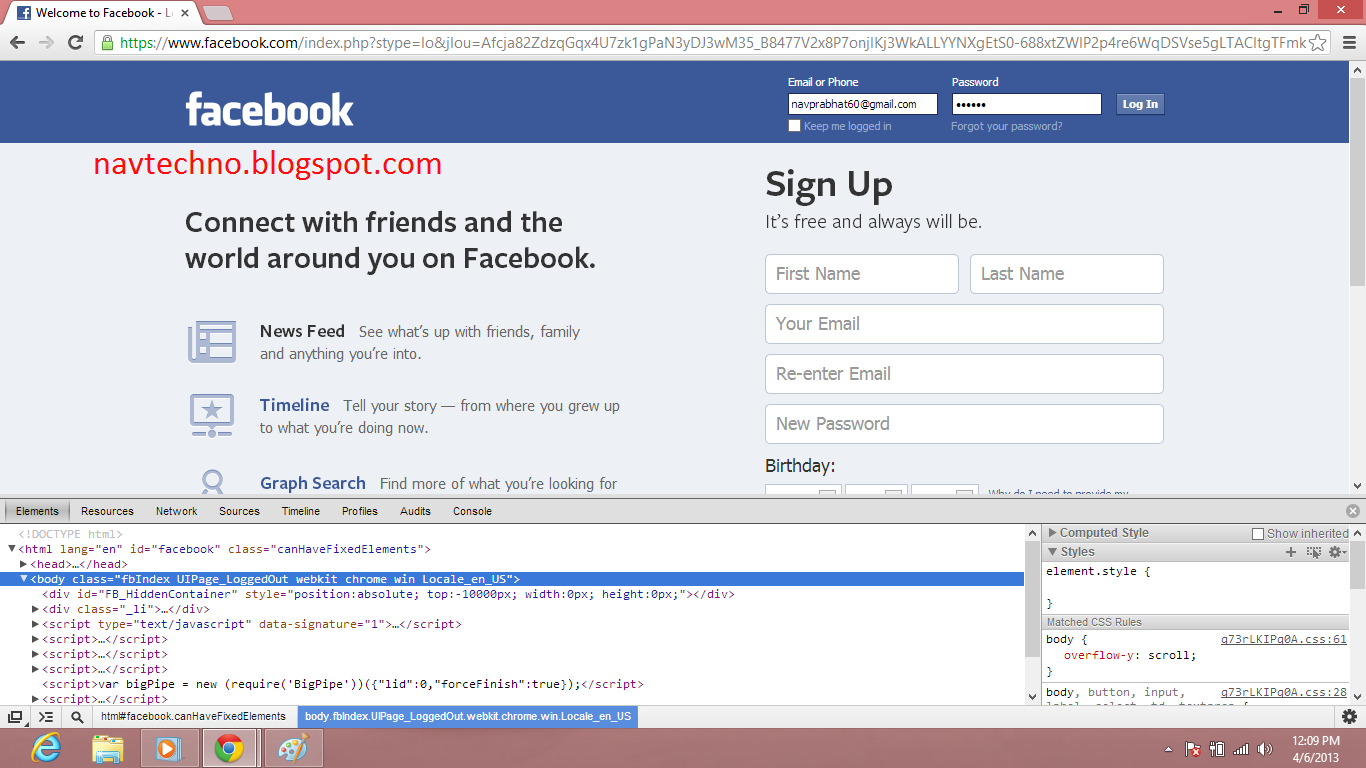
Task: Open the Resources tab
Action: (107, 511)
